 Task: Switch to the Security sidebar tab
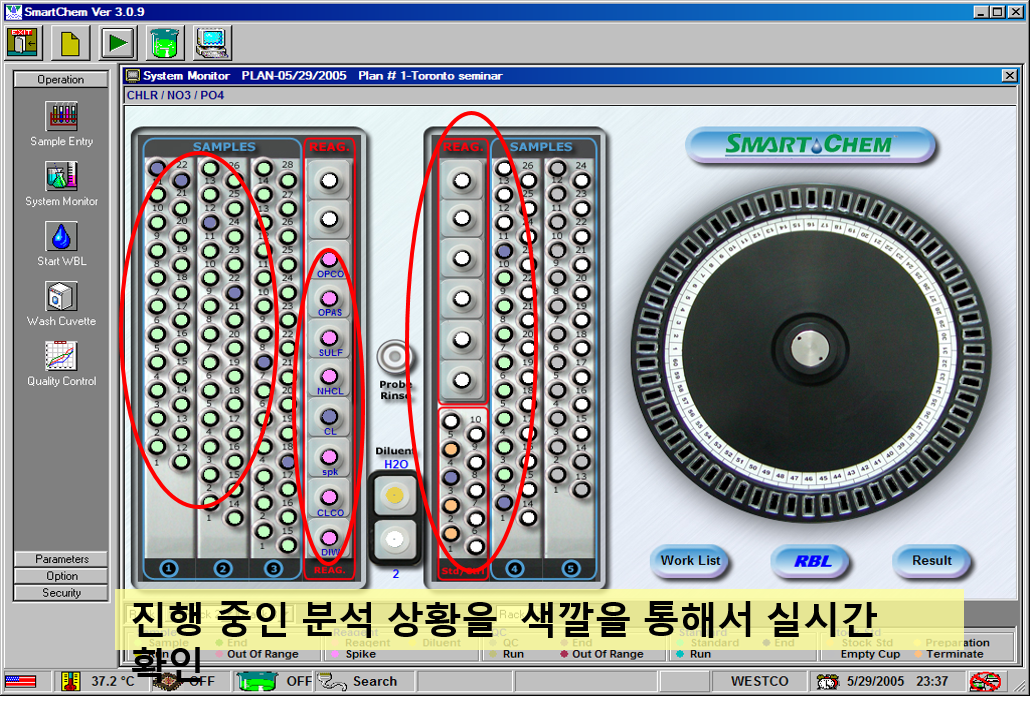[61, 593]
